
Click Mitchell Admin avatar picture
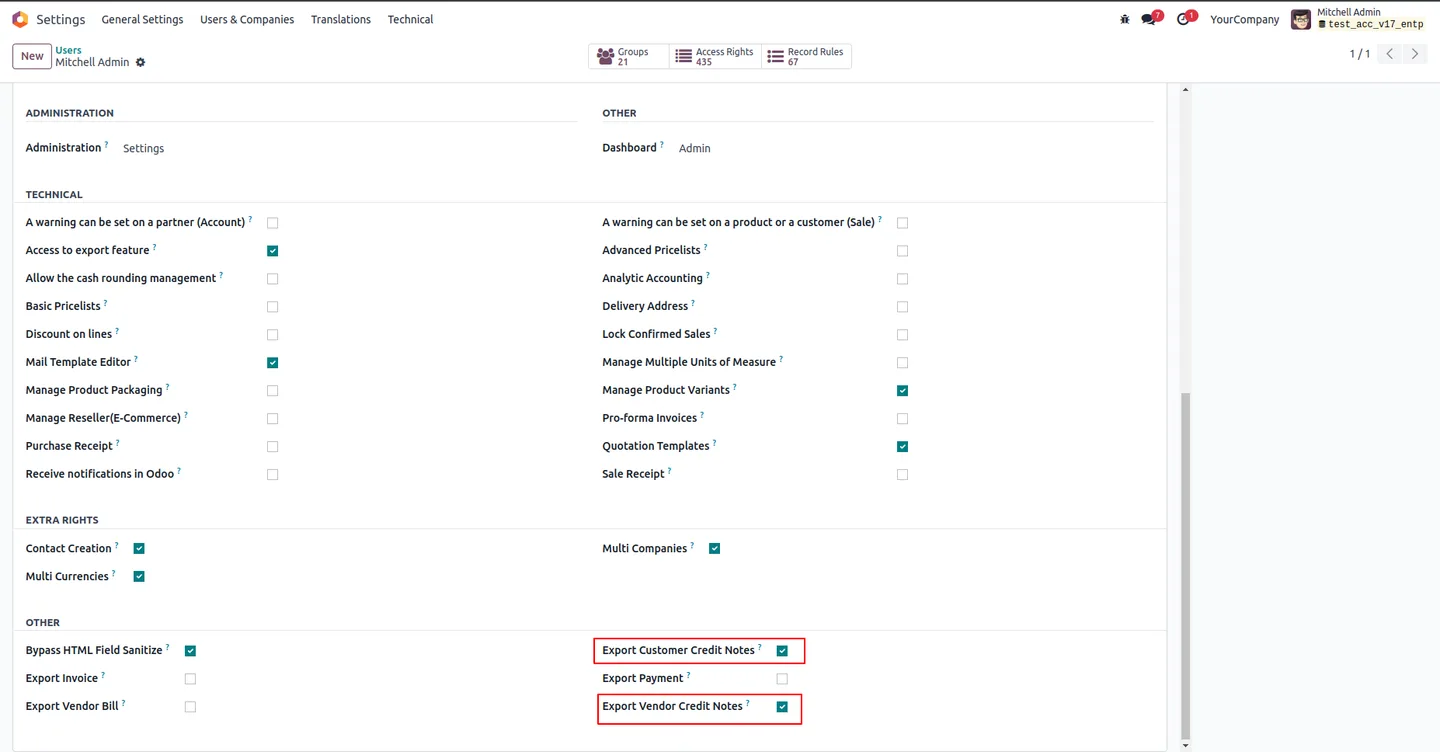(x=1301, y=19)
